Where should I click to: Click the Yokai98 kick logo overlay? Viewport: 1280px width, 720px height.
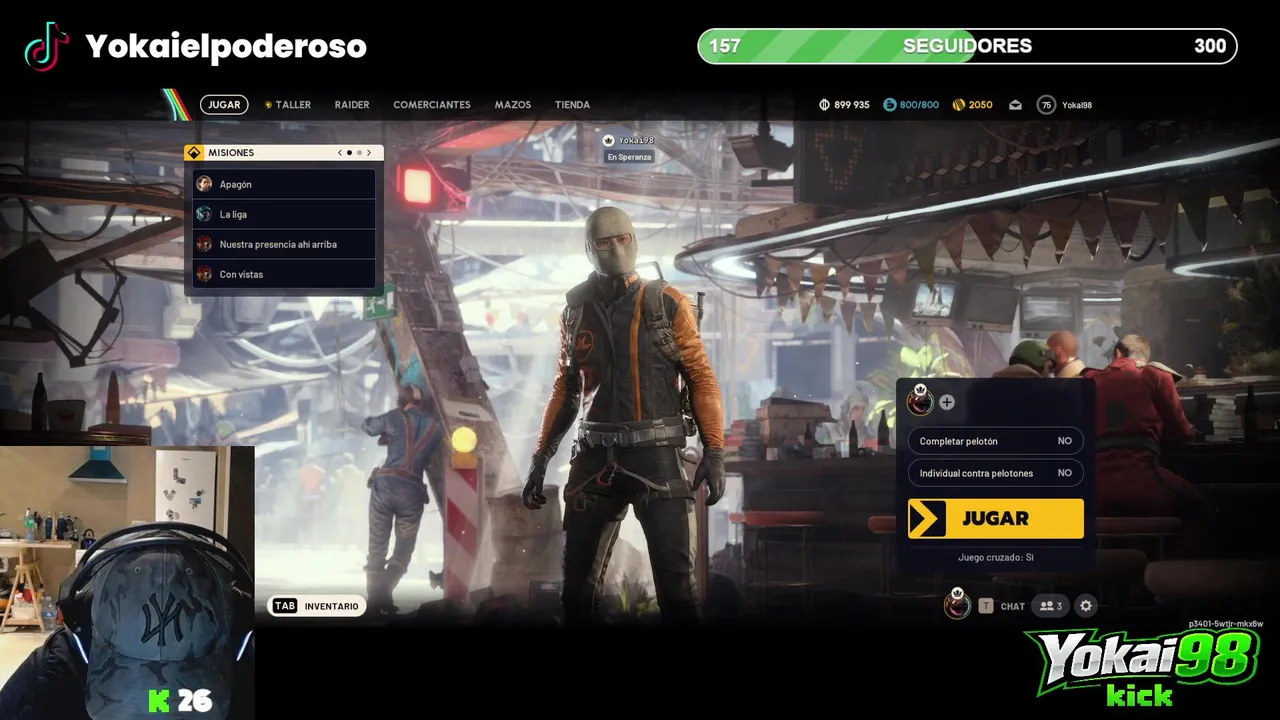1142,667
